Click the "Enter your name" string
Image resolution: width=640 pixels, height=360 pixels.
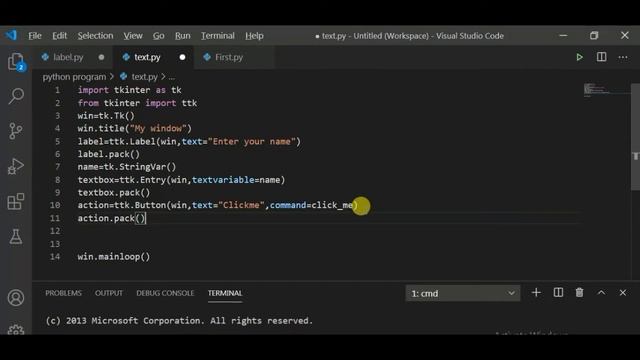click(251, 142)
